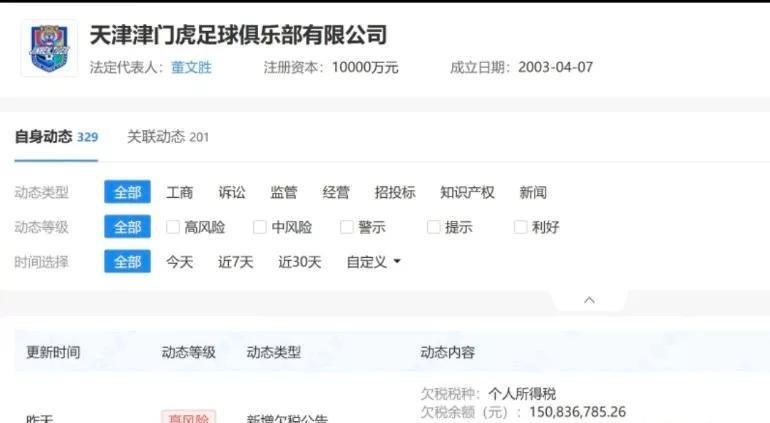Click establishment date 2003-04-07
This screenshot has height=423, width=770.
coord(555,67)
